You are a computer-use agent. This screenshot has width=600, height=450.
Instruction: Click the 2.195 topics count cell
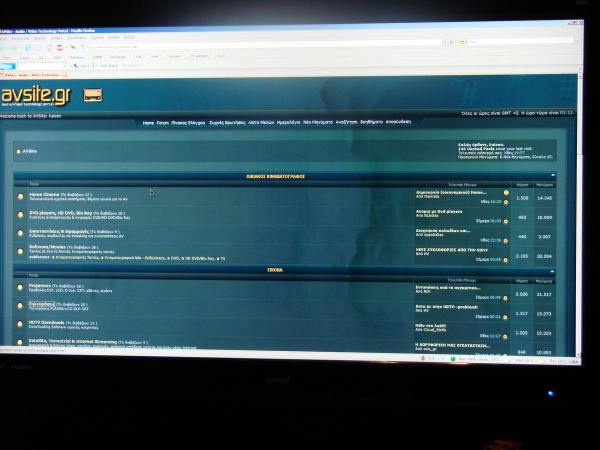coord(522,256)
